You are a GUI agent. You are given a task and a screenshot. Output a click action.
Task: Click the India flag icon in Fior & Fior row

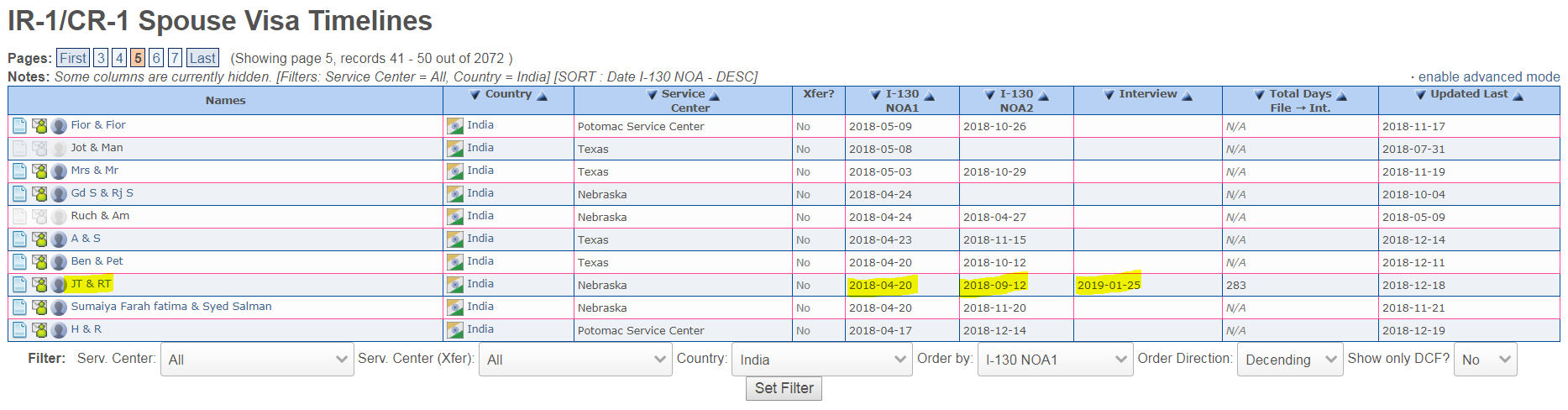pyautogui.click(x=454, y=126)
